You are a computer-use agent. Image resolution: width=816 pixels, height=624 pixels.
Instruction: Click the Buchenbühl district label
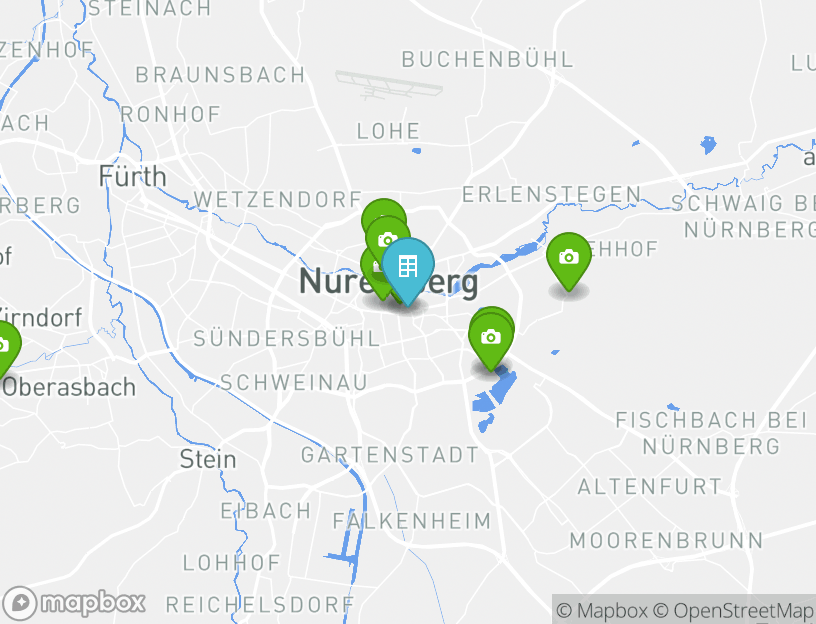488,59
